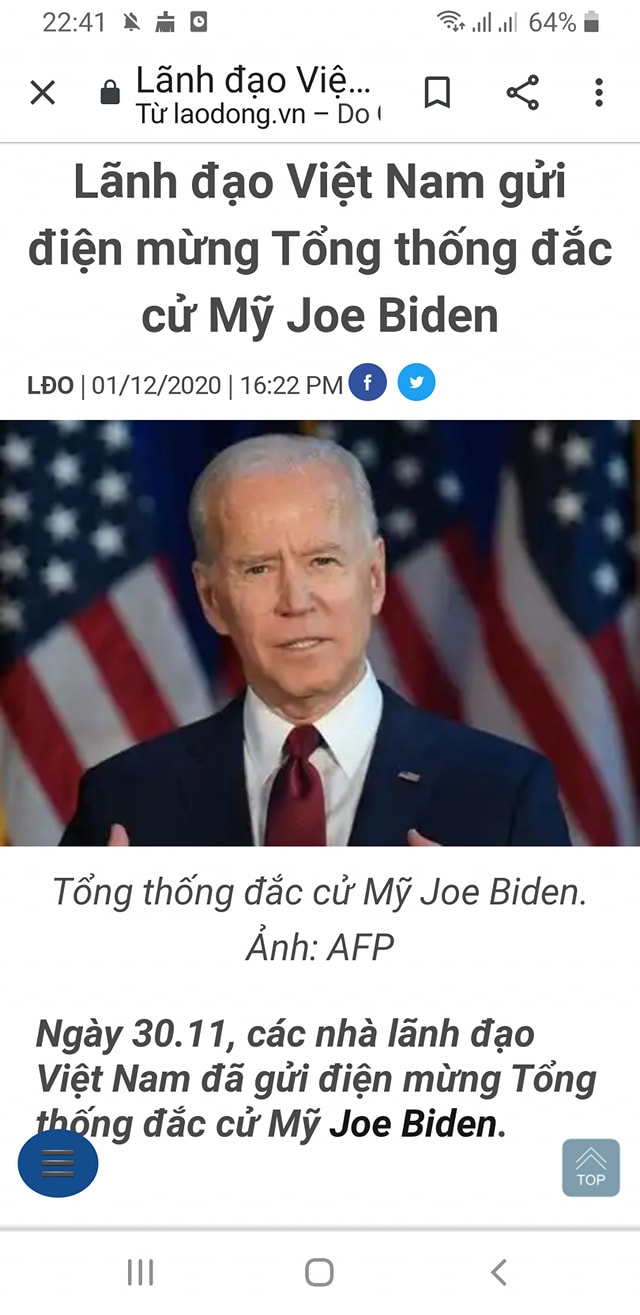This screenshot has height=1315, width=640.
Task: Tap the LĐO author label
Action: 50,385
